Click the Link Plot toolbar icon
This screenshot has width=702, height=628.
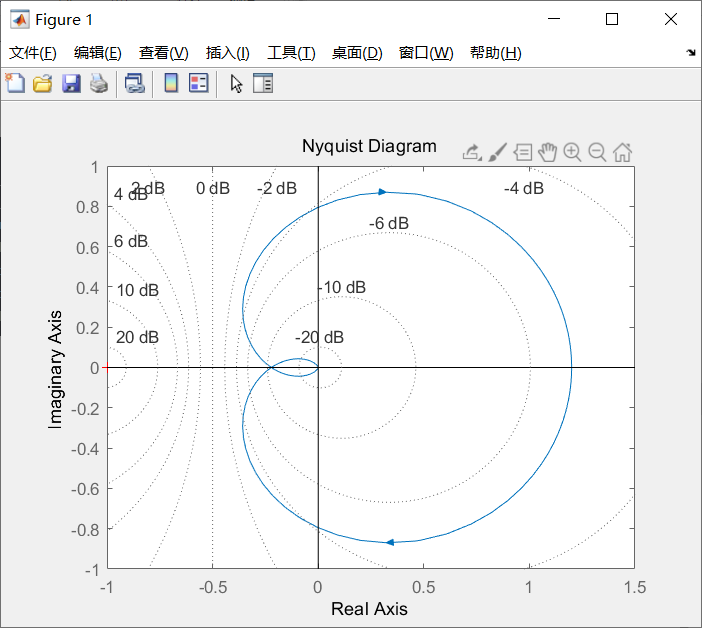tap(134, 84)
